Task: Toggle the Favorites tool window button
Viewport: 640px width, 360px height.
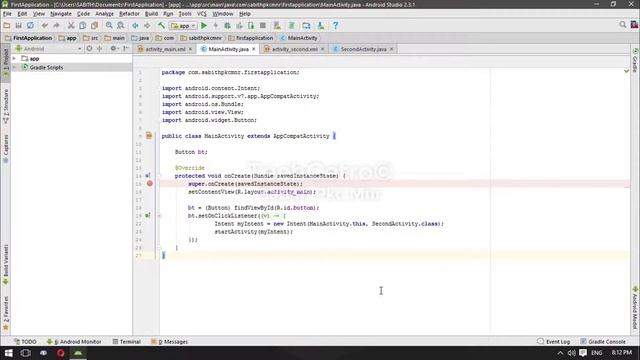Action: pyautogui.click(x=6, y=313)
